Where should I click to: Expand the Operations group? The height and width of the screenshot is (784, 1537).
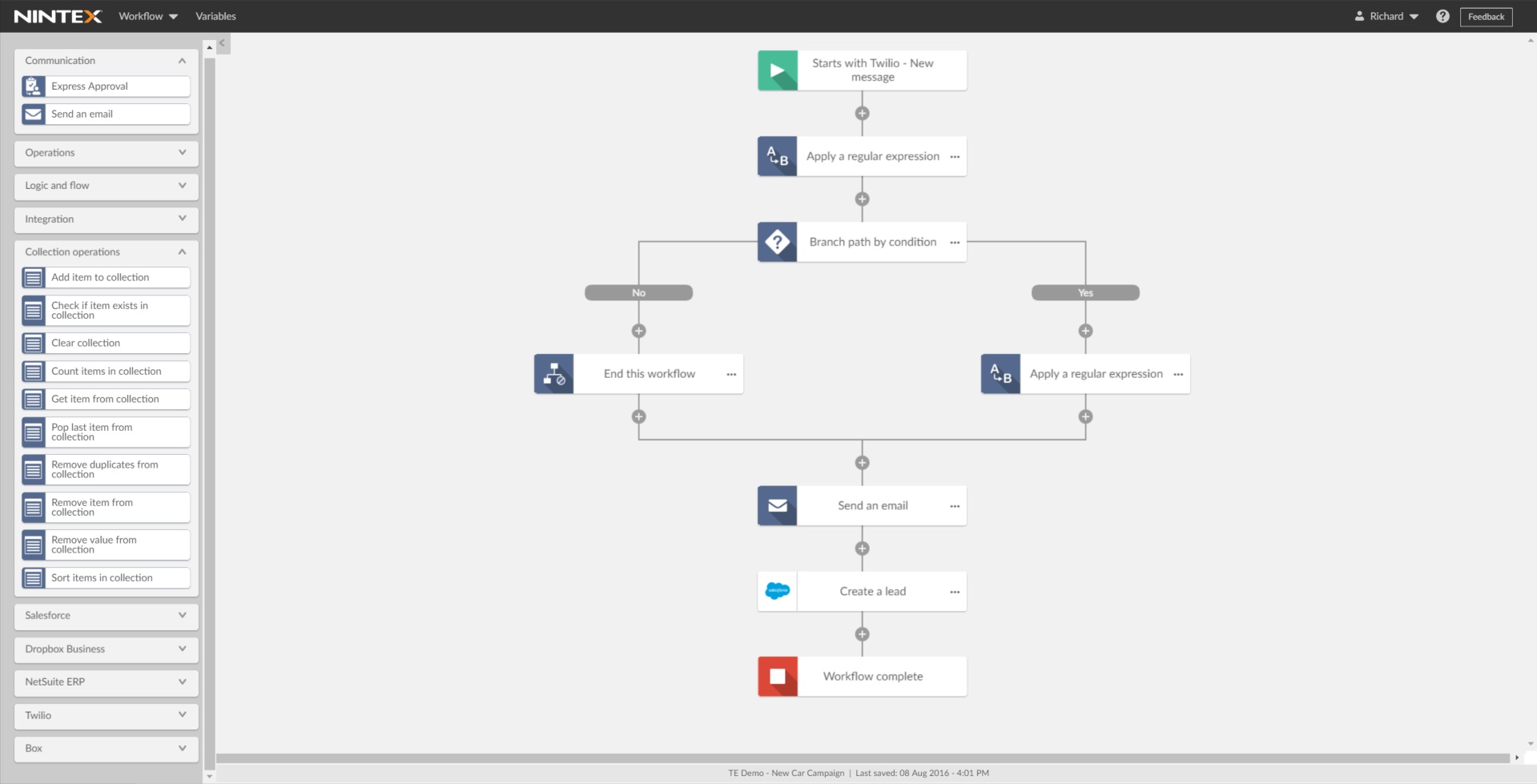click(x=183, y=152)
